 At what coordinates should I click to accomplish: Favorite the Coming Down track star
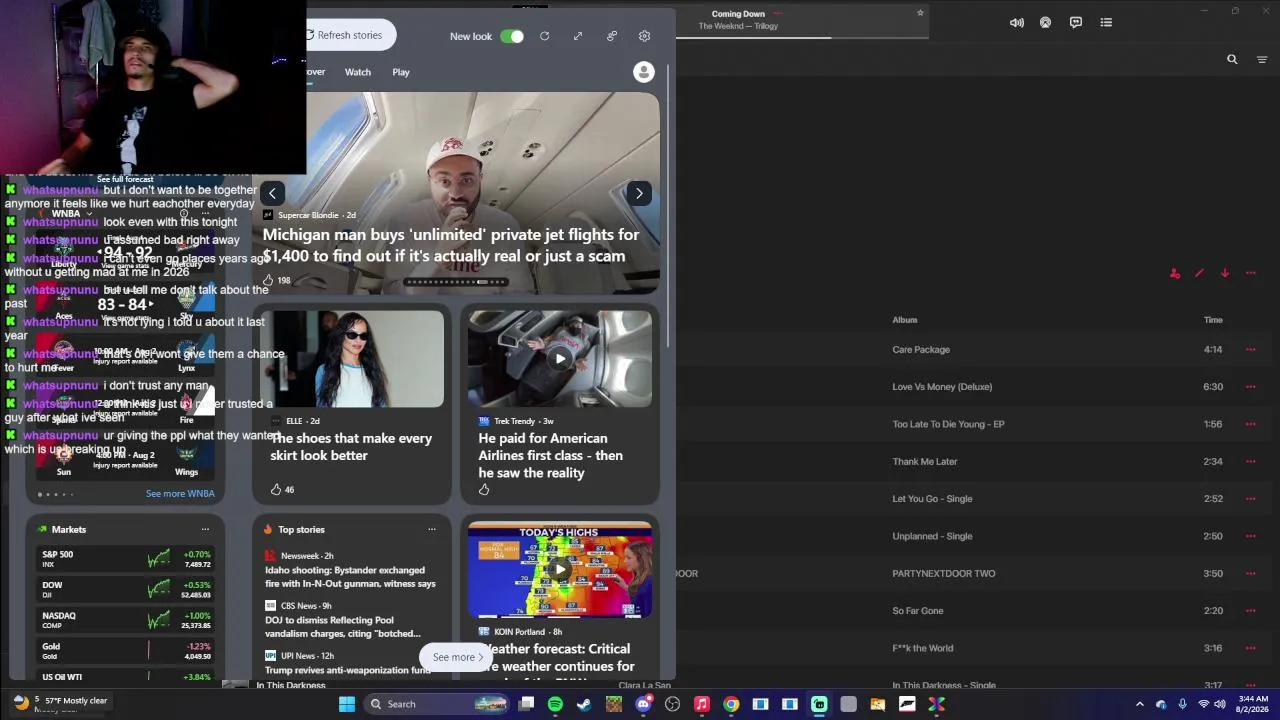tap(920, 13)
